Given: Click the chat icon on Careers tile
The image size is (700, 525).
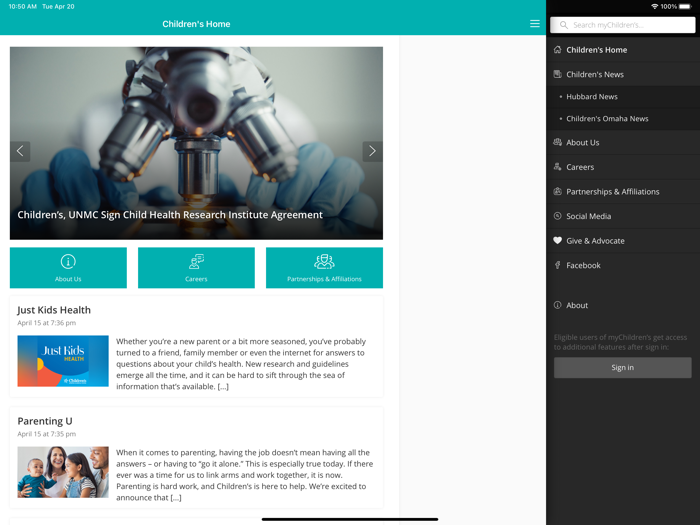Looking at the screenshot, I should coord(196,262).
